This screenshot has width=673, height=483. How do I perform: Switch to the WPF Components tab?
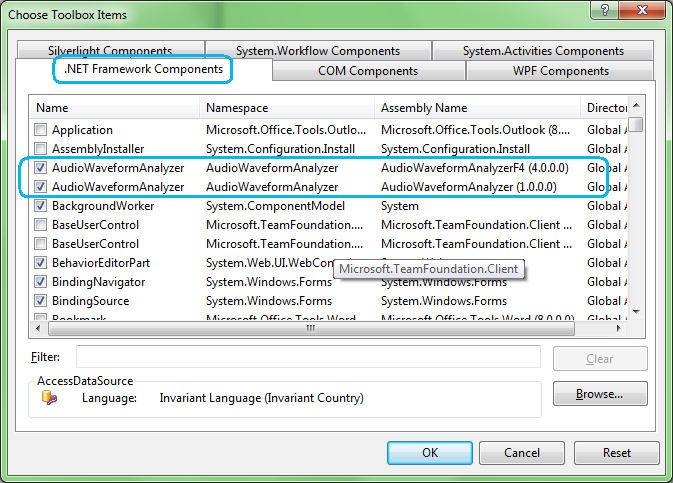[x=560, y=71]
